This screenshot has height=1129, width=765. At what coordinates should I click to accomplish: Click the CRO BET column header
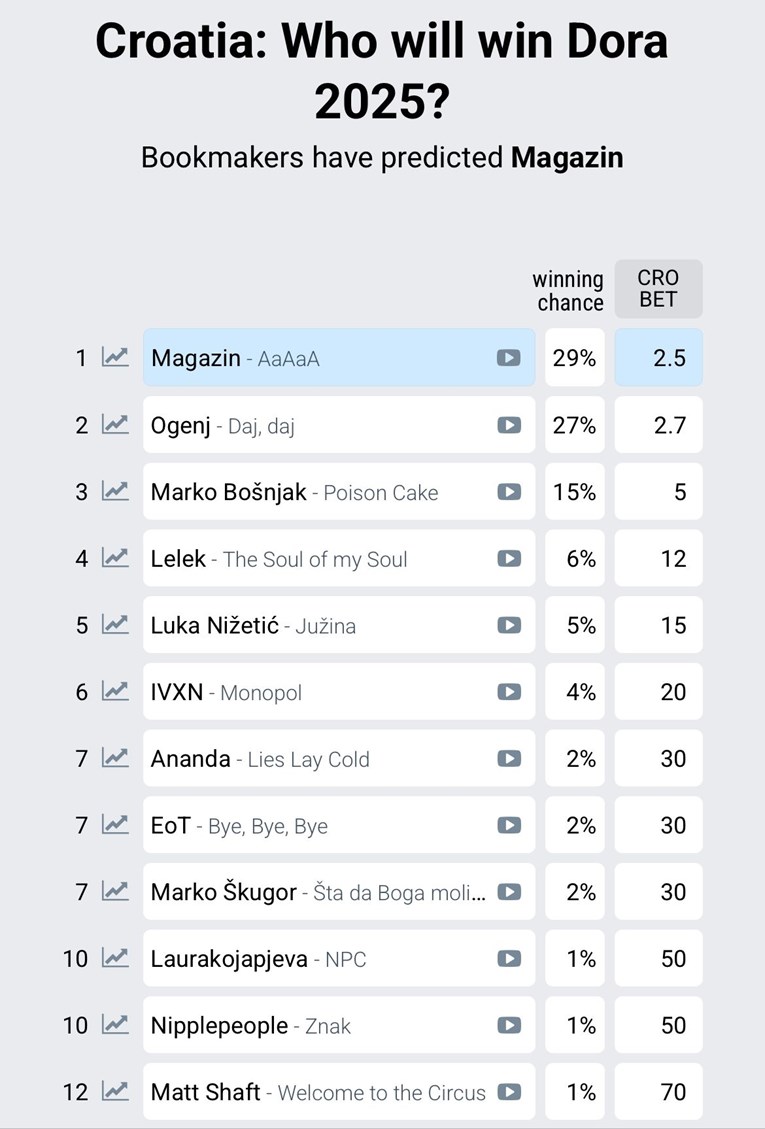click(x=658, y=289)
